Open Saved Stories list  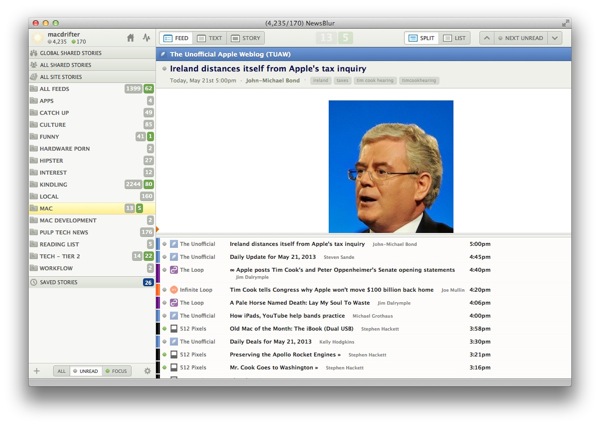(92, 282)
